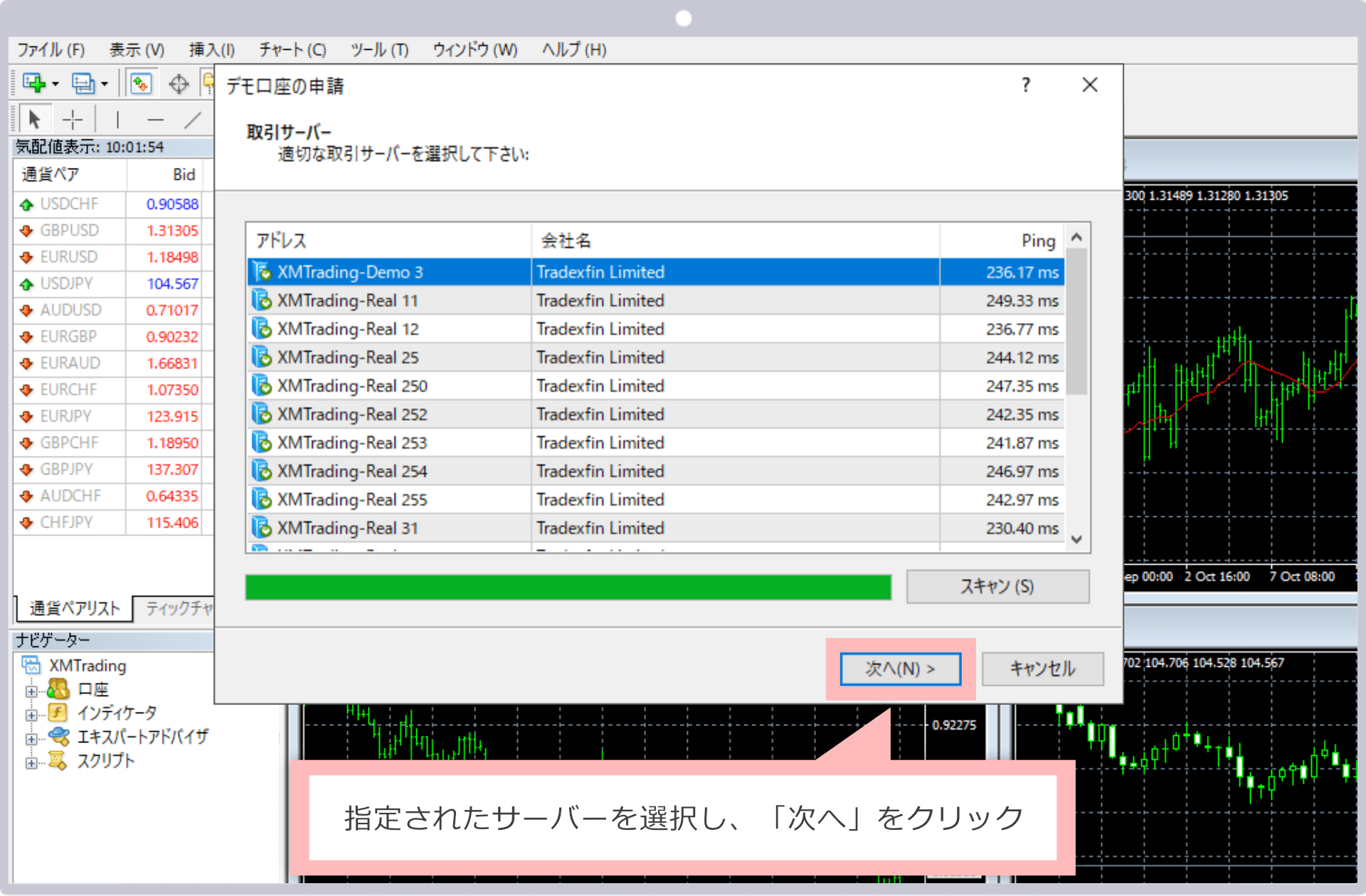
Task: Expand the スクリプト tree node
Action: point(31,763)
